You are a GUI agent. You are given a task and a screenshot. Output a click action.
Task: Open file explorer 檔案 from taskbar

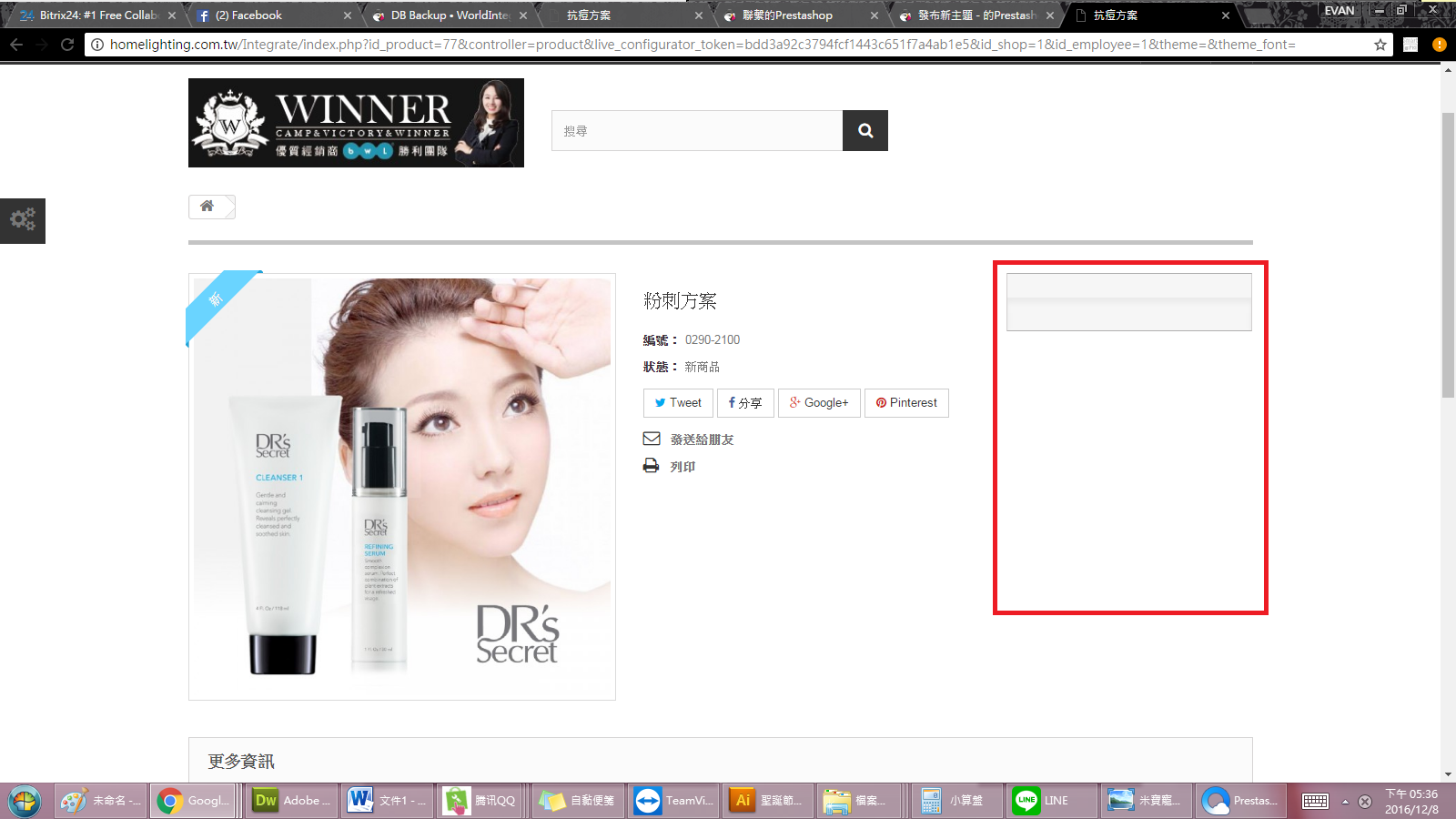861,801
